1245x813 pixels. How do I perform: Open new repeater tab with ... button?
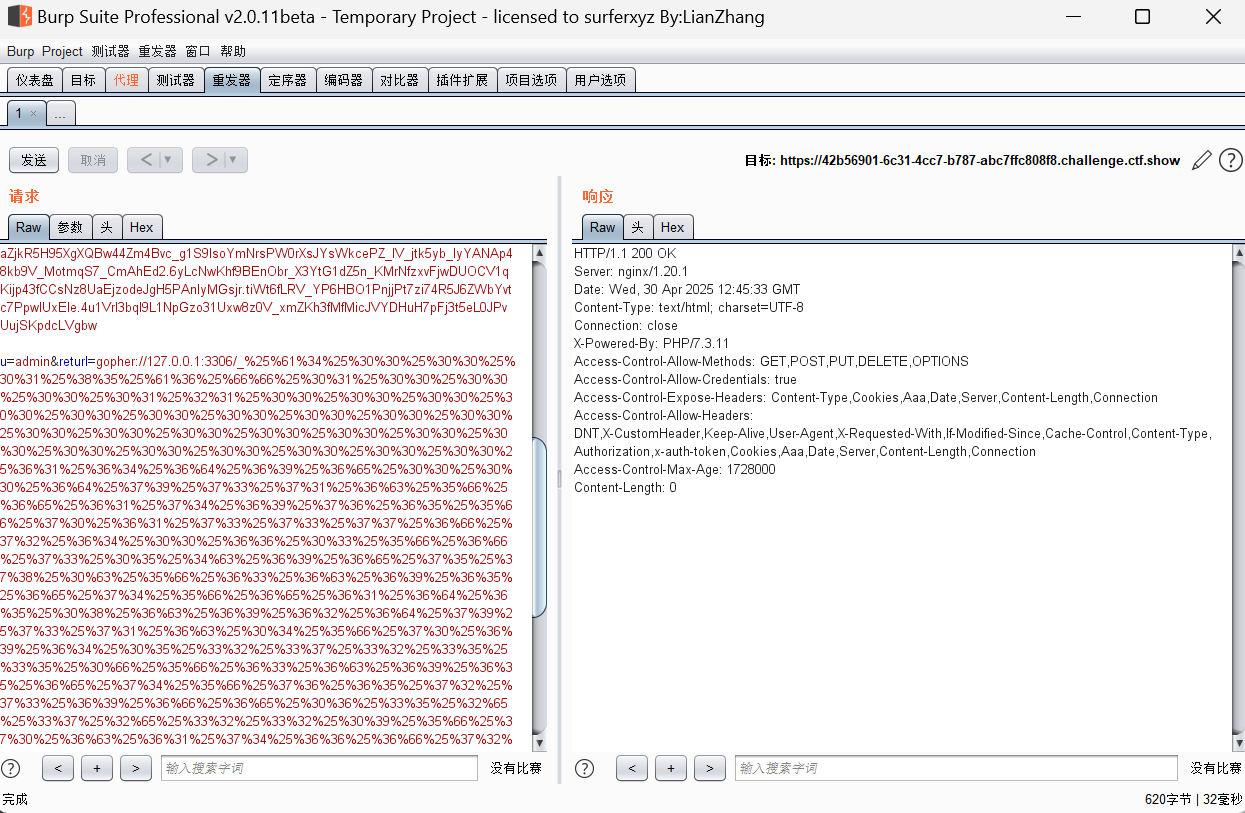(x=60, y=113)
